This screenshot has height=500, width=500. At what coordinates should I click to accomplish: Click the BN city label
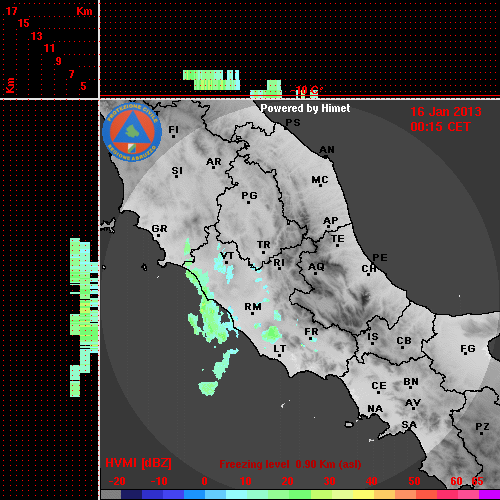(x=411, y=382)
